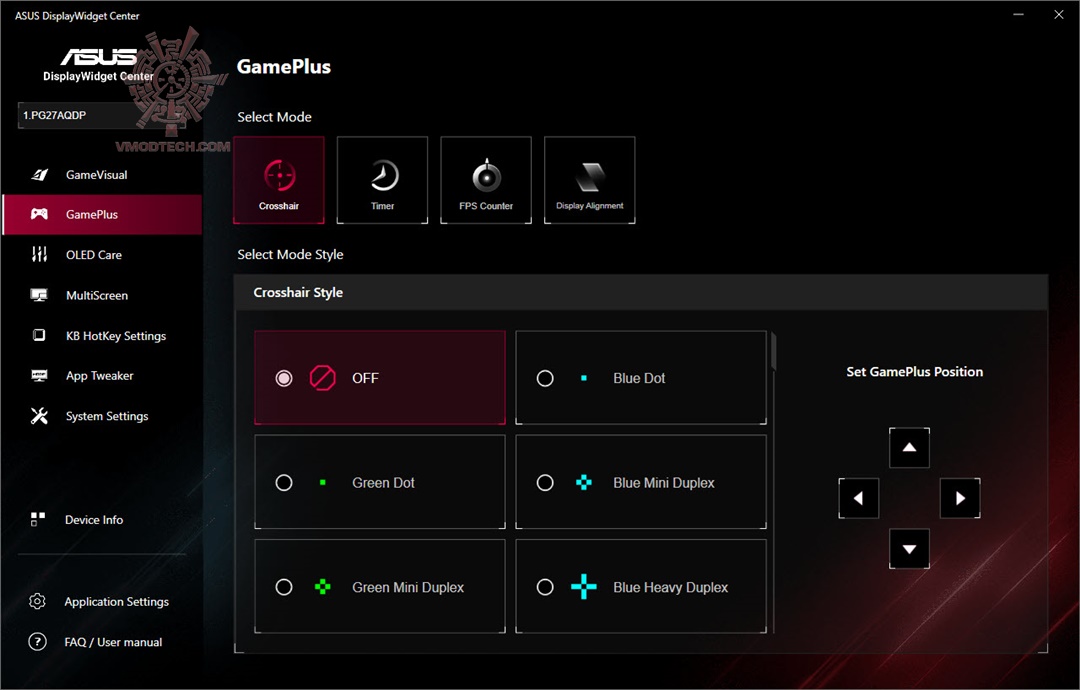Click the ASUS DisplayWidget Center logo
1080x690 pixels.
(98, 64)
